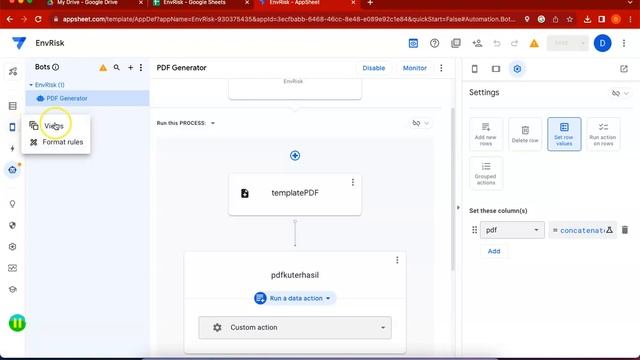Image resolution: width=640 pixels, height=360 pixels.
Task: Click the warning triangle in the top header
Action: coord(534,43)
